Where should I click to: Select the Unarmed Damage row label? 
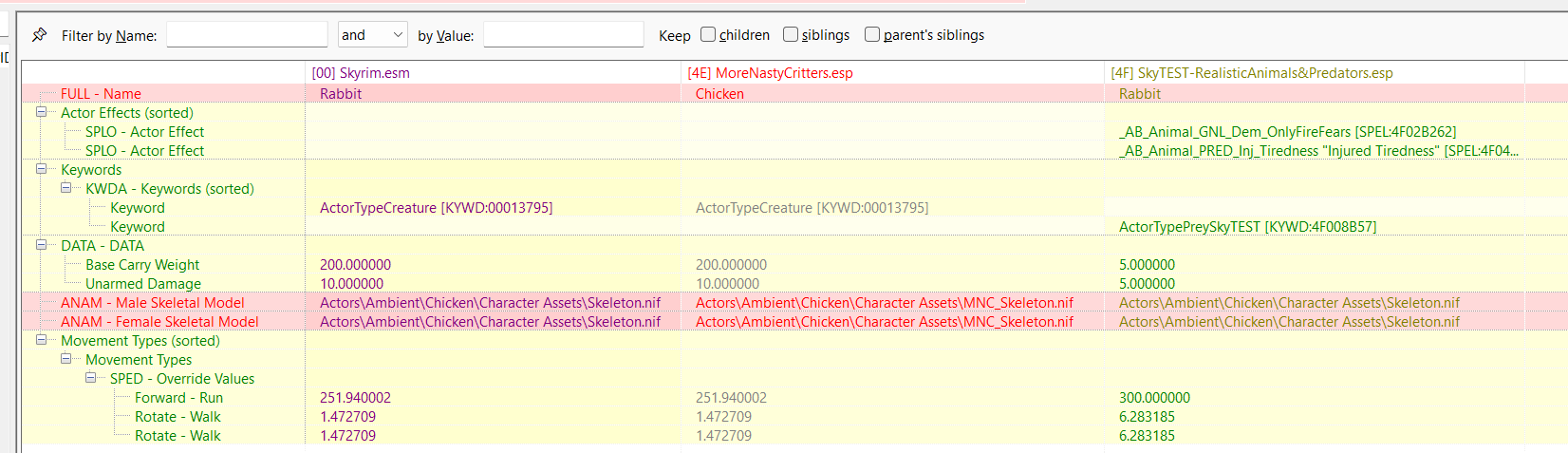pos(143,284)
